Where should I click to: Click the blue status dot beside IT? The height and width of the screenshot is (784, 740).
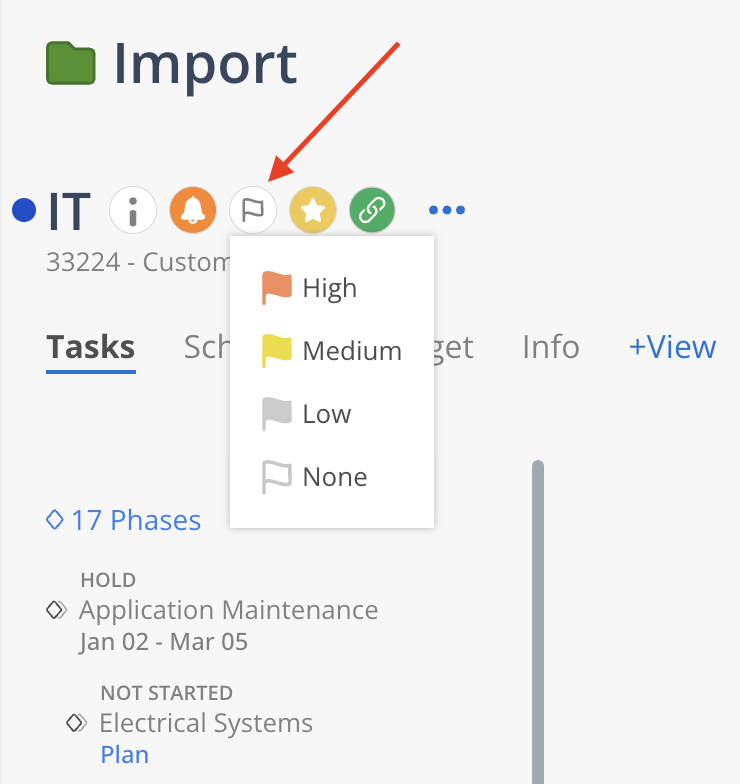pos(23,210)
